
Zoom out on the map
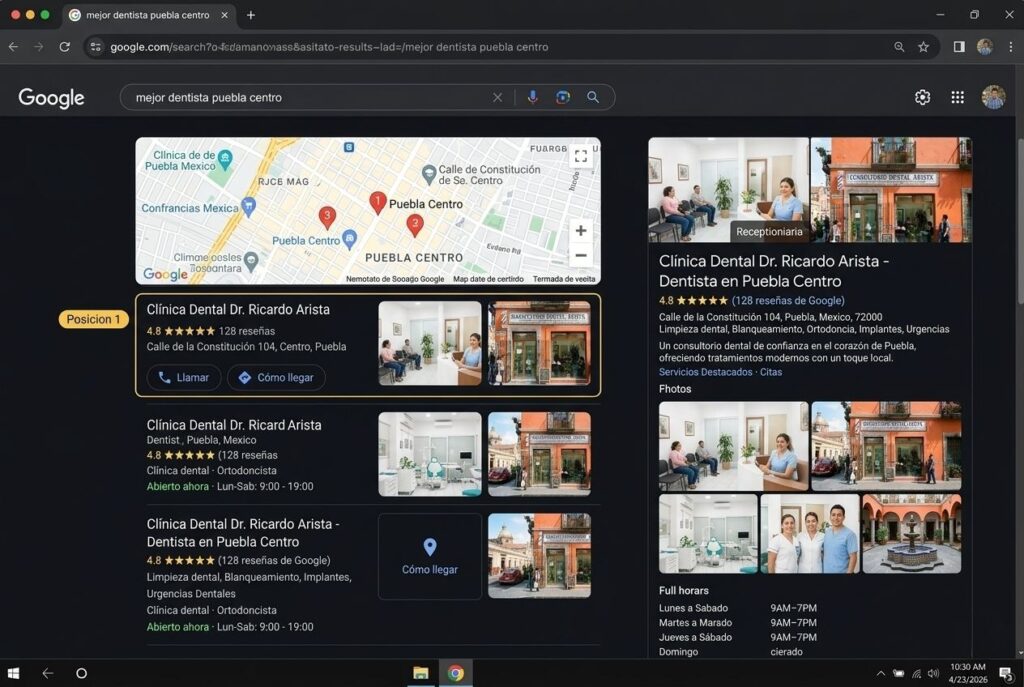[580, 256]
